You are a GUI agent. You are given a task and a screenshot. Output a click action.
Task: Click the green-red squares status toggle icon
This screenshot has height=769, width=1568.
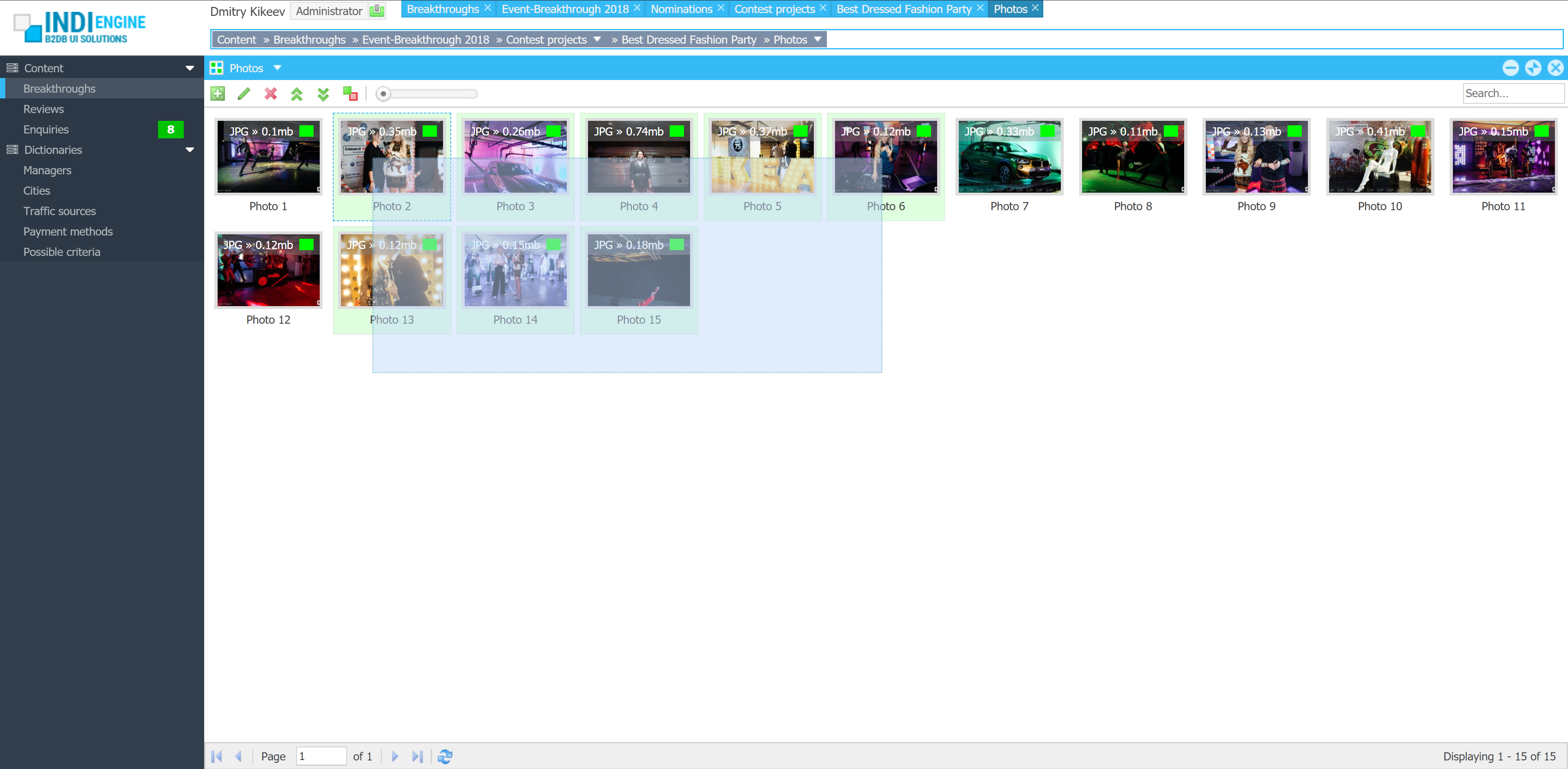pyautogui.click(x=350, y=94)
